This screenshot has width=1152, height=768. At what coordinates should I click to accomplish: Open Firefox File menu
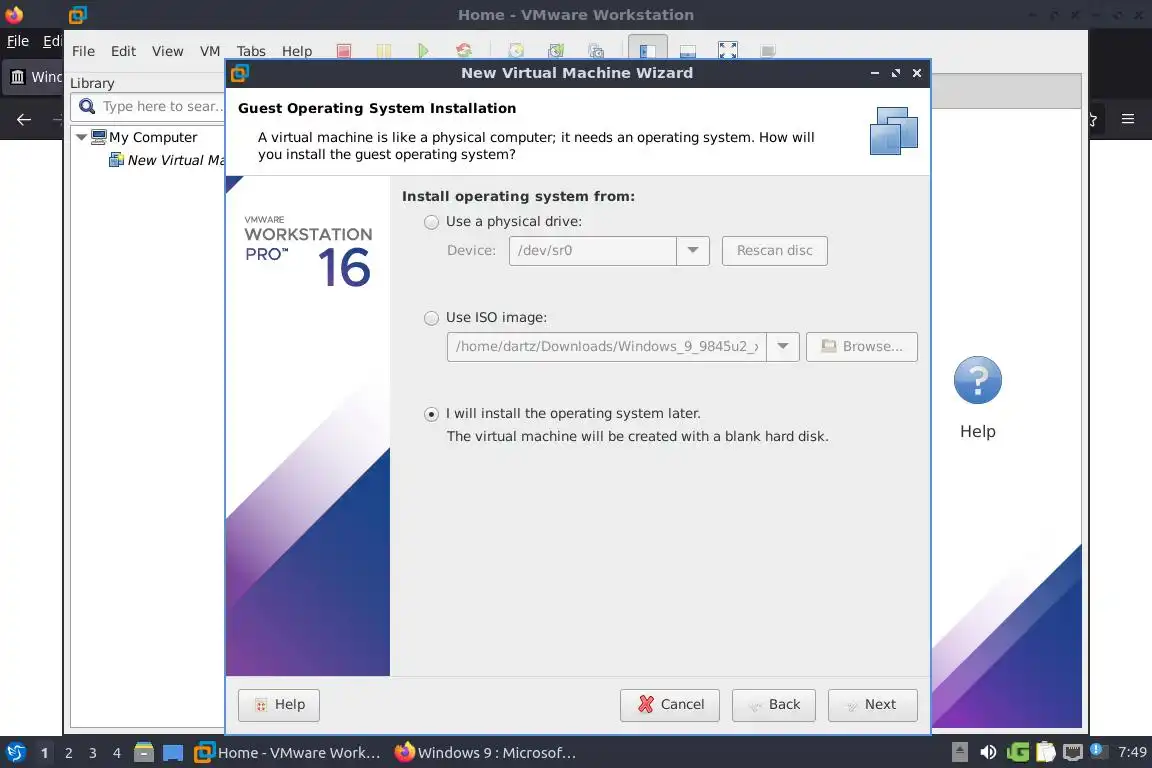[18, 41]
